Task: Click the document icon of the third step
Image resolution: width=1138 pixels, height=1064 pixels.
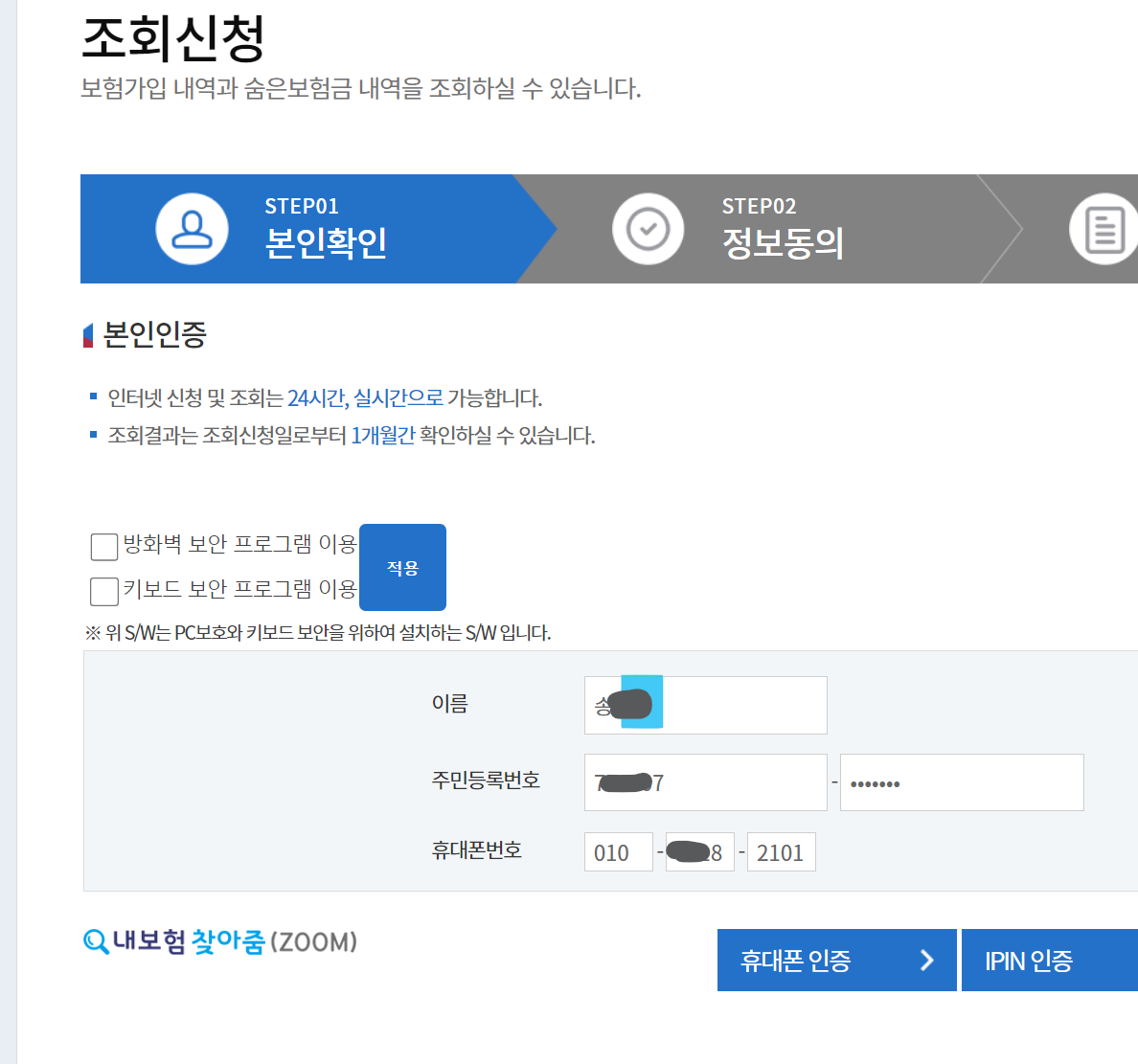Action: [1104, 229]
